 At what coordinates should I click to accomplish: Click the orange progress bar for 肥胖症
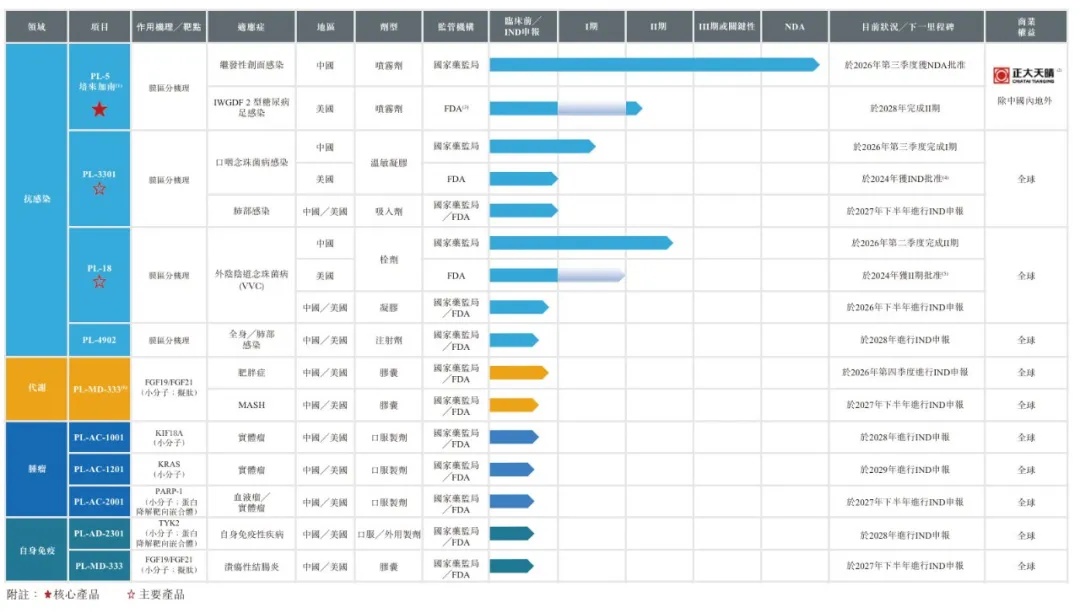519,373
